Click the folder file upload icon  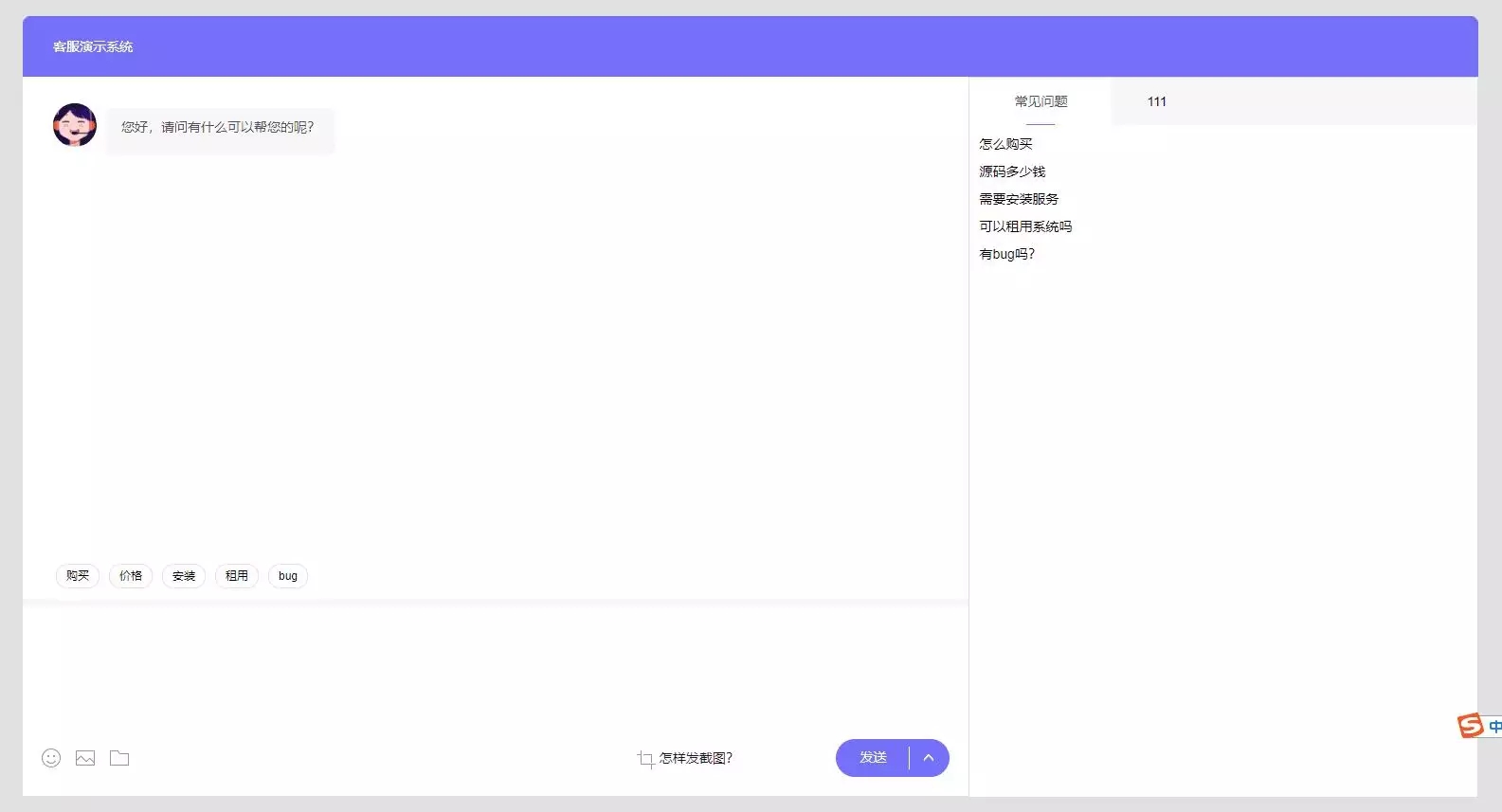click(119, 758)
